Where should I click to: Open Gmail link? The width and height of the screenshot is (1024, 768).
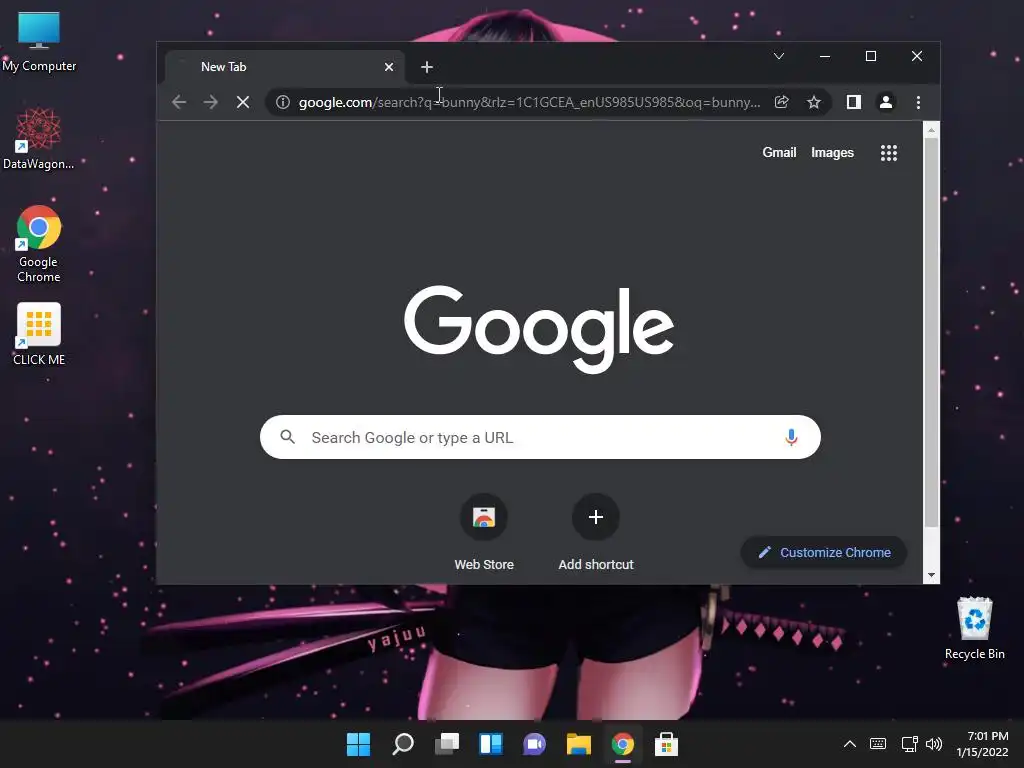pyautogui.click(x=779, y=152)
